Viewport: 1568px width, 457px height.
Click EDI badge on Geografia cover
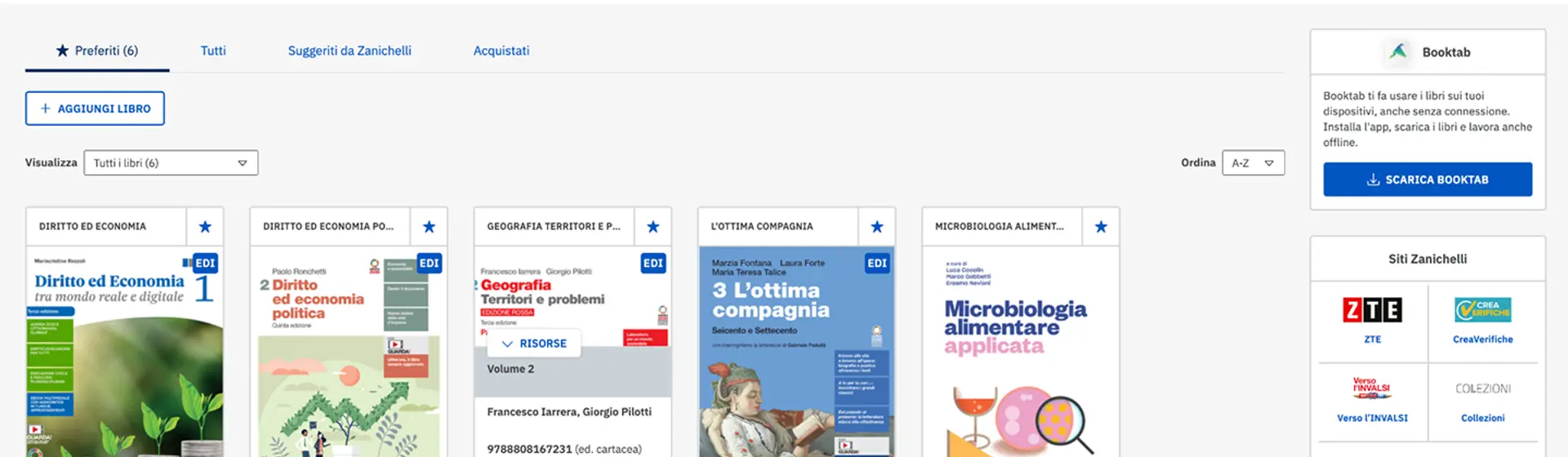[x=653, y=263]
